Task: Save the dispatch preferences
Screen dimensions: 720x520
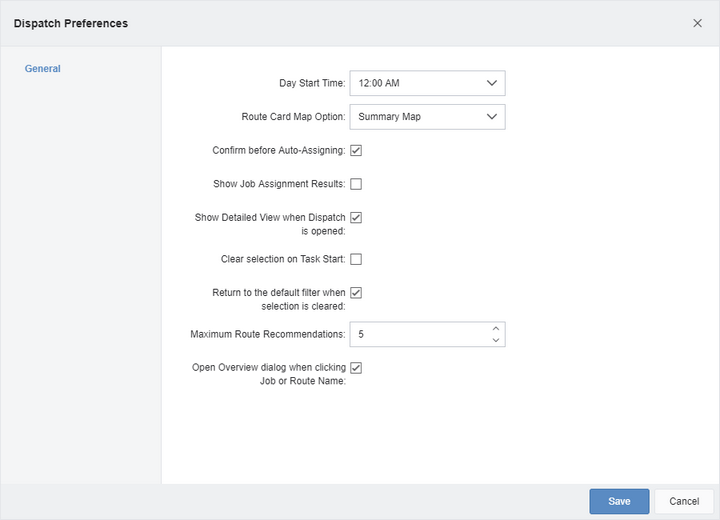Action: click(x=619, y=501)
